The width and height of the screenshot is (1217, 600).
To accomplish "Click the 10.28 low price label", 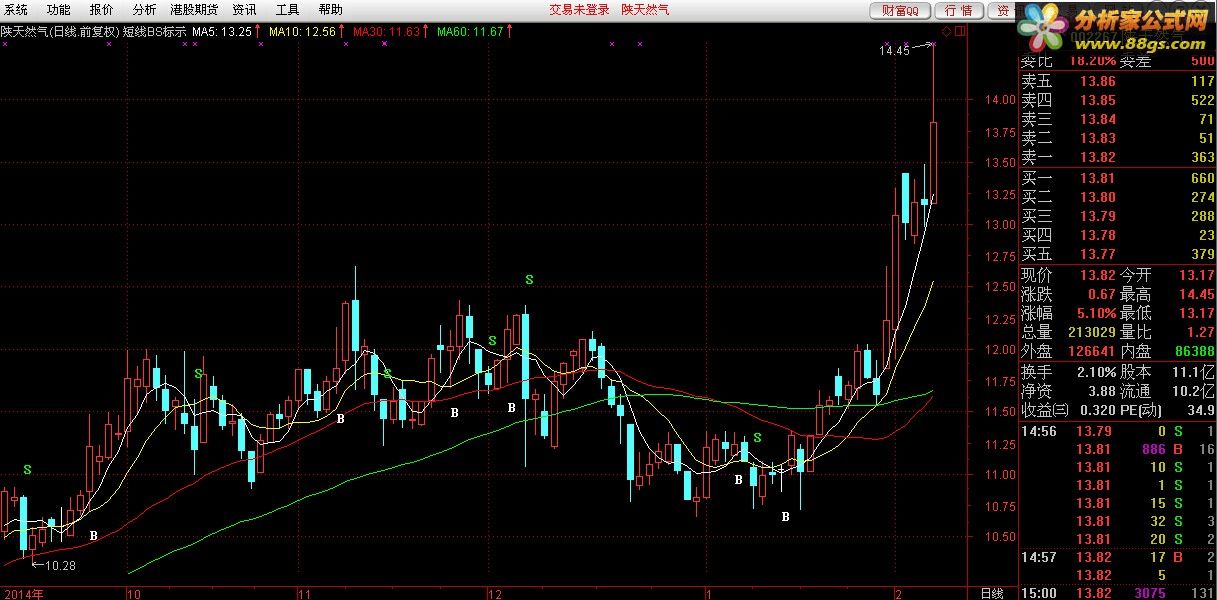I will [61, 565].
